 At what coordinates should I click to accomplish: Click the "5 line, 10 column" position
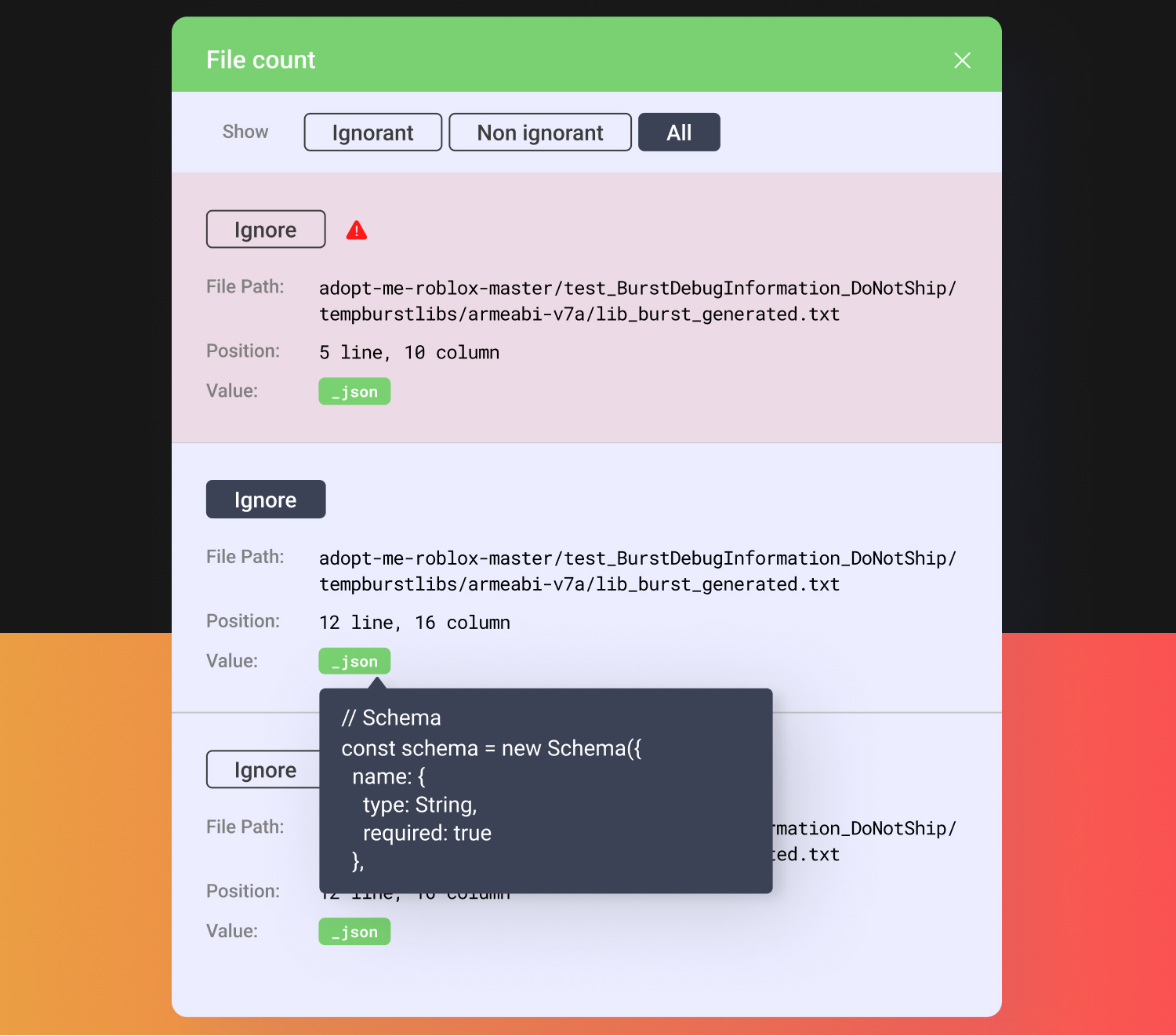pyautogui.click(x=408, y=353)
